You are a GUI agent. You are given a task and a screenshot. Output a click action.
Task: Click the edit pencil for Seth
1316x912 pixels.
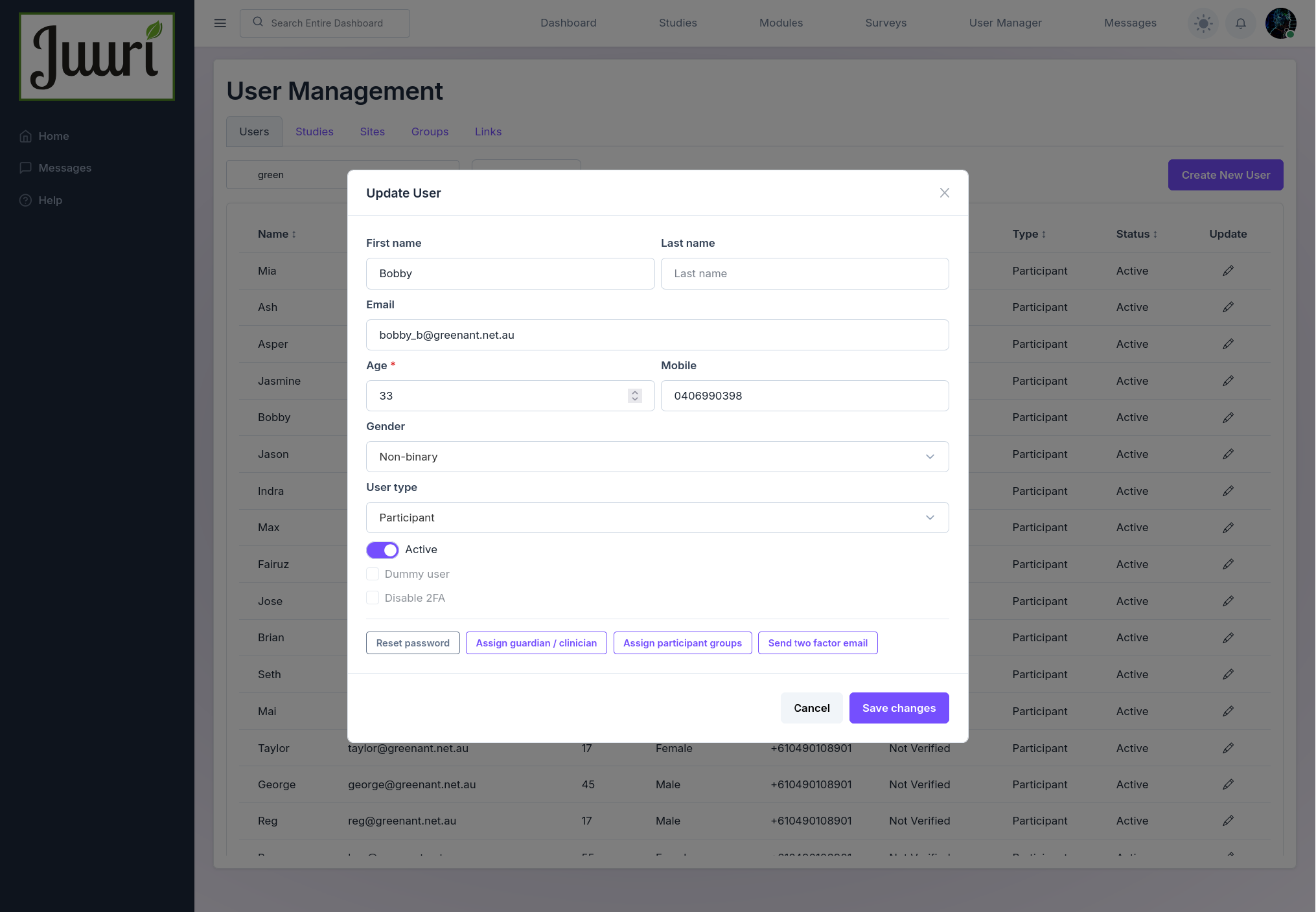tap(1228, 674)
